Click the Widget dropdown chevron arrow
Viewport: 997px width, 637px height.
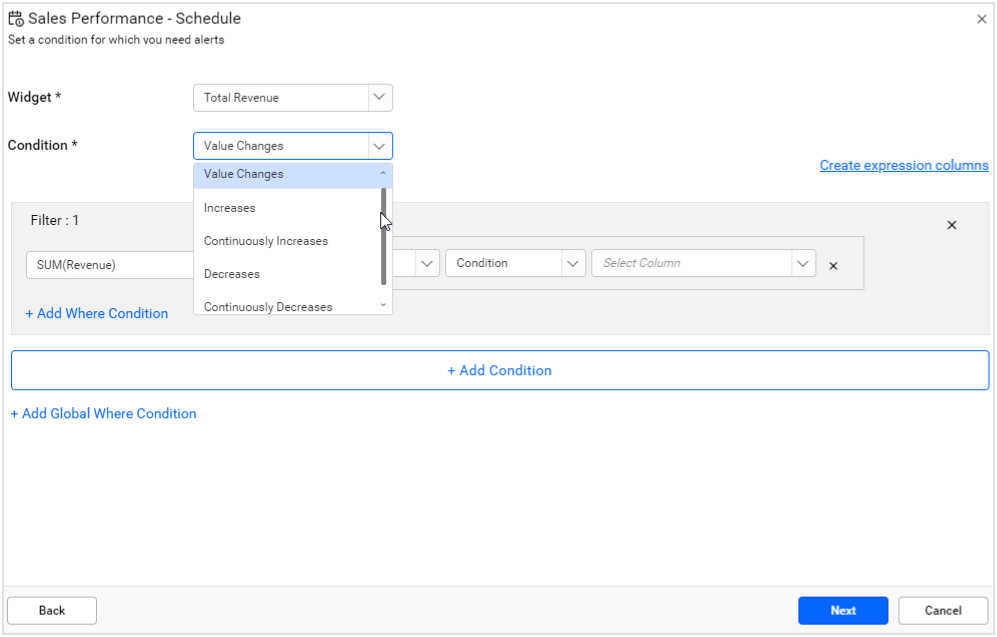(378, 97)
